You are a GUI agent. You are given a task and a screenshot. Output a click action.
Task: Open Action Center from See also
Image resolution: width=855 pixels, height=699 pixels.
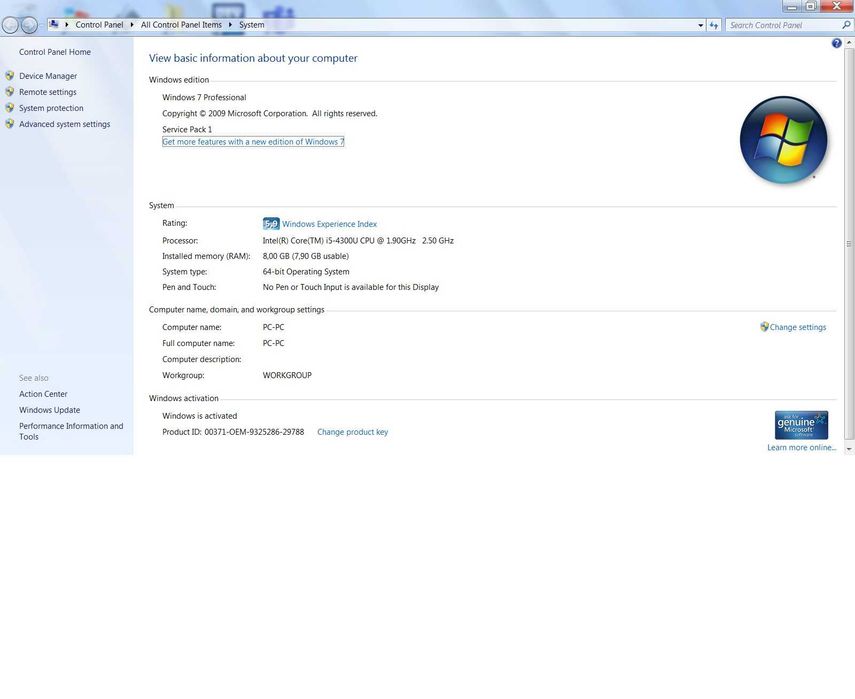[43, 394]
